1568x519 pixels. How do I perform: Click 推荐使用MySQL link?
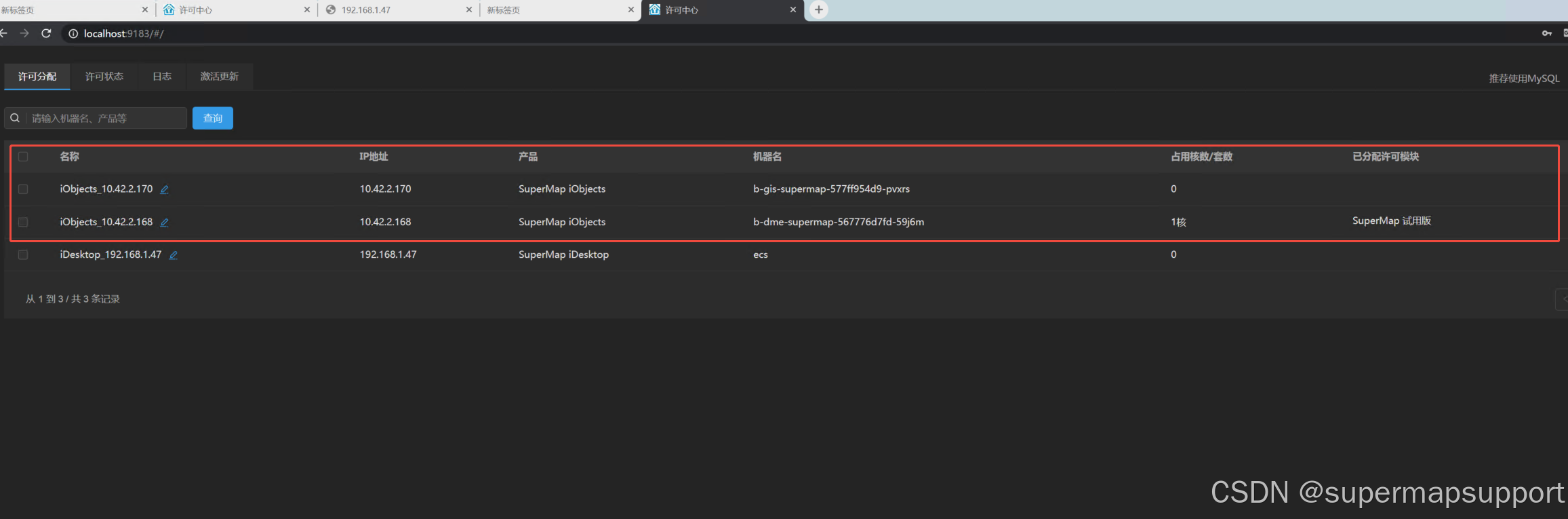(x=1524, y=79)
